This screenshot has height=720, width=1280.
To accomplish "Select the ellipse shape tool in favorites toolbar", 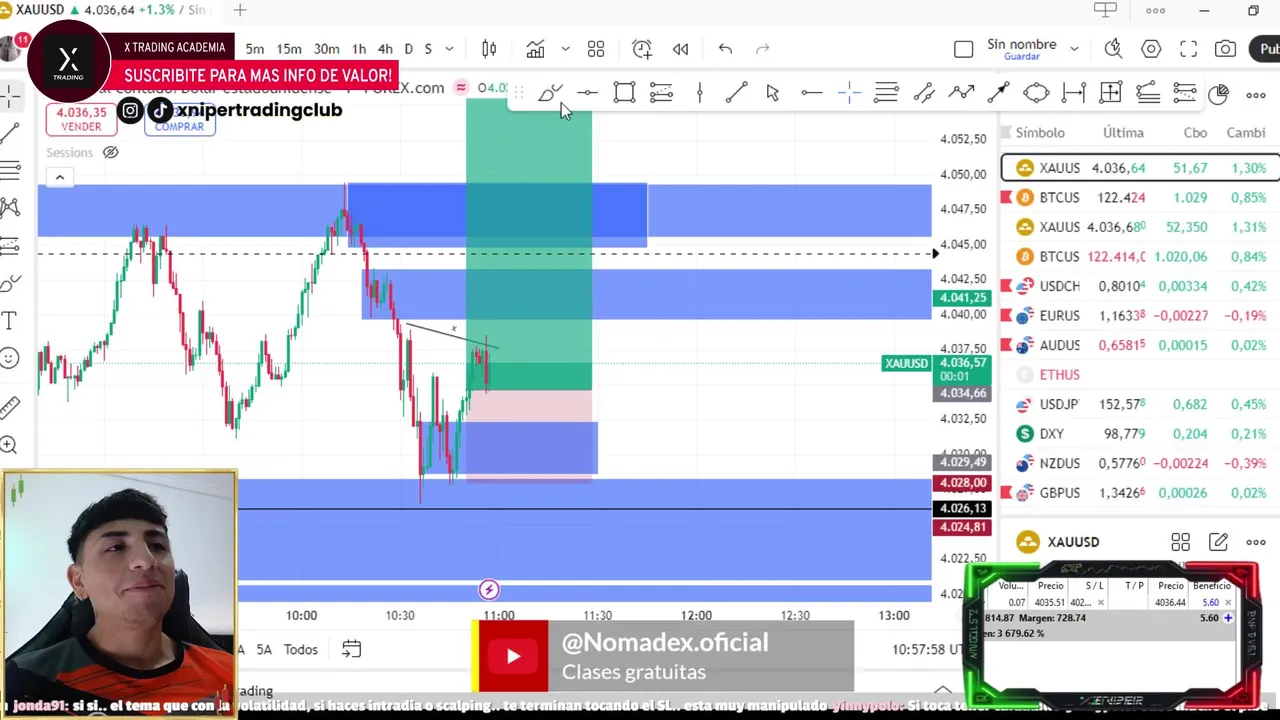I will [x=1036, y=93].
